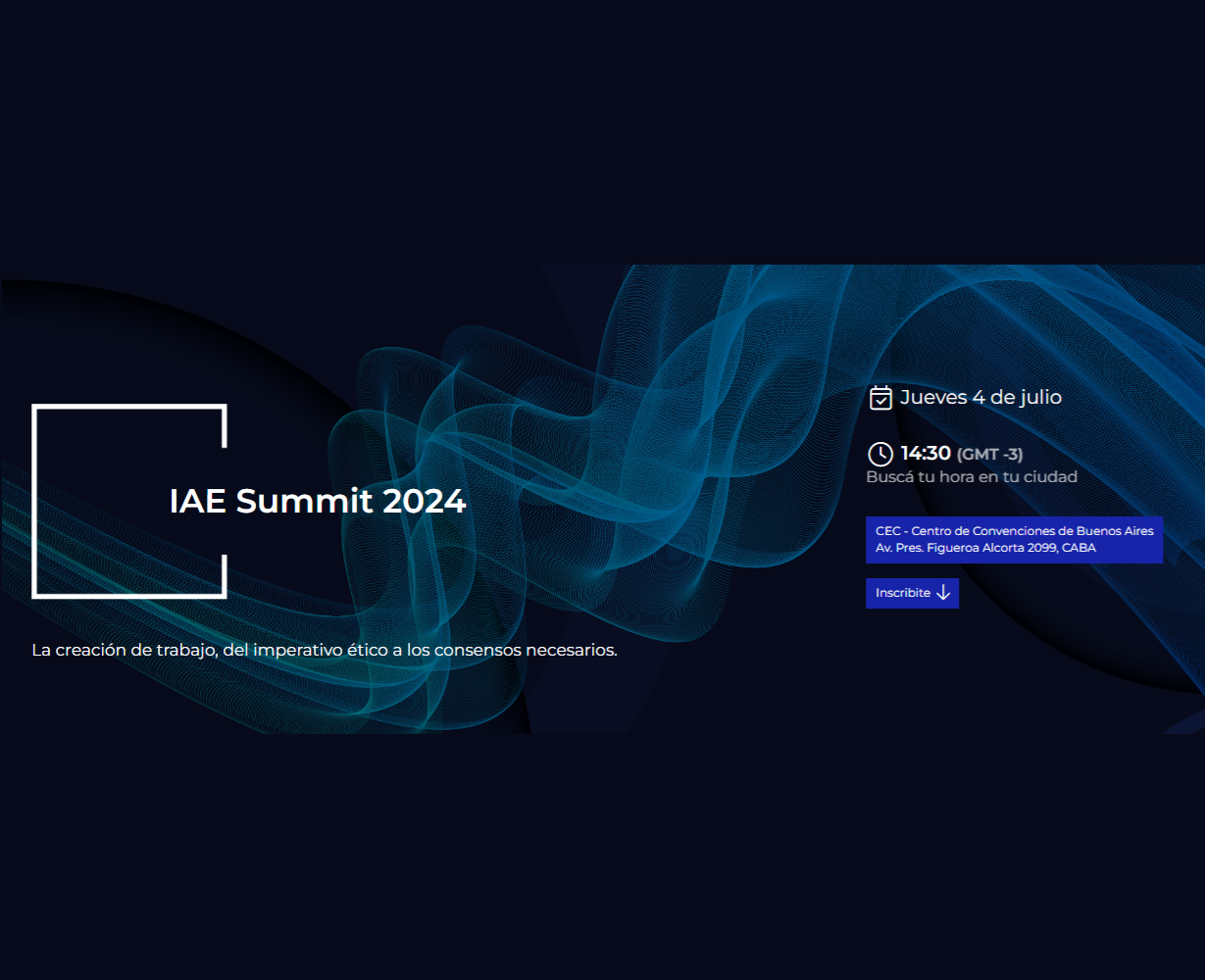Click the 'IAE Summit 2024' heading
The width and height of the screenshot is (1205, 980).
318,501
